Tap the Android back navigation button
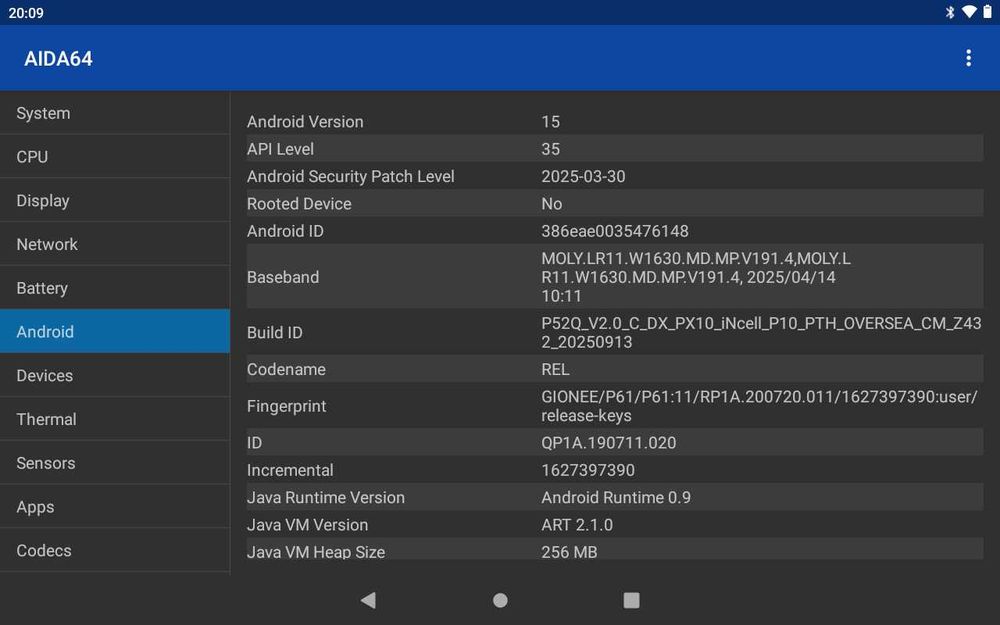The height and width of the screenshot is (625, 1000). pos(368,600)
